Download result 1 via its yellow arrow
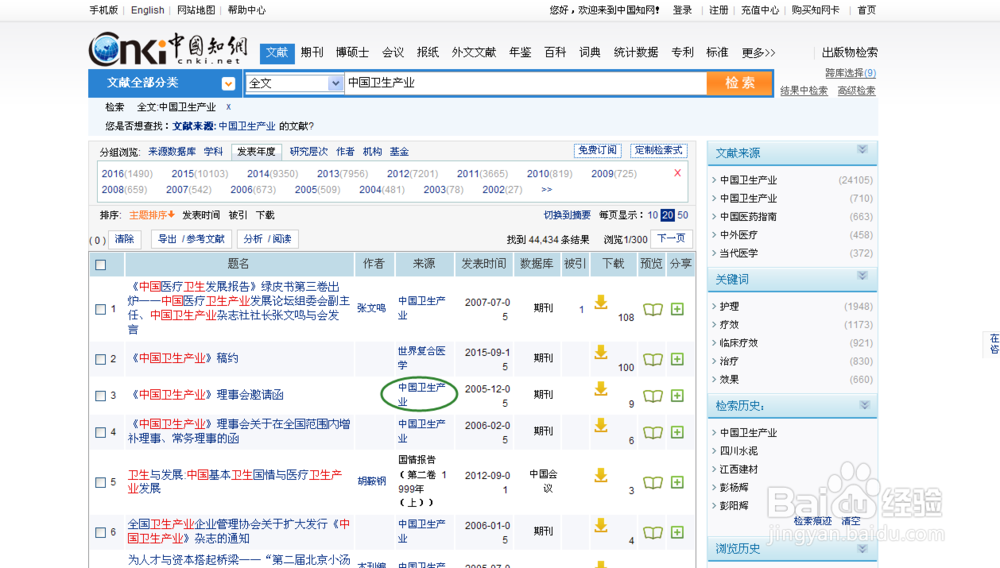 [x=601, y=302]
